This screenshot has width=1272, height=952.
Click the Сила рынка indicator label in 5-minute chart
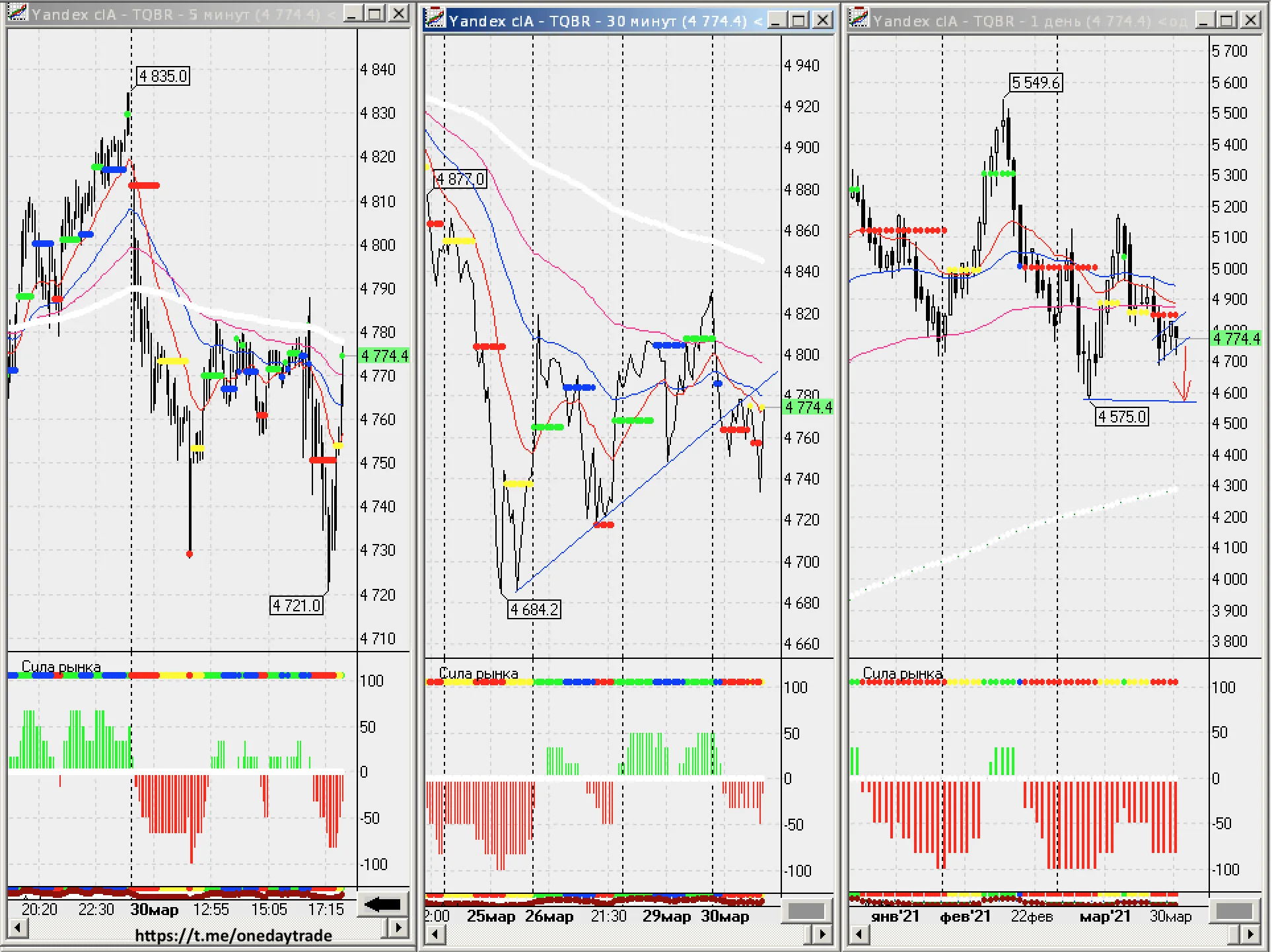point(61,667)
